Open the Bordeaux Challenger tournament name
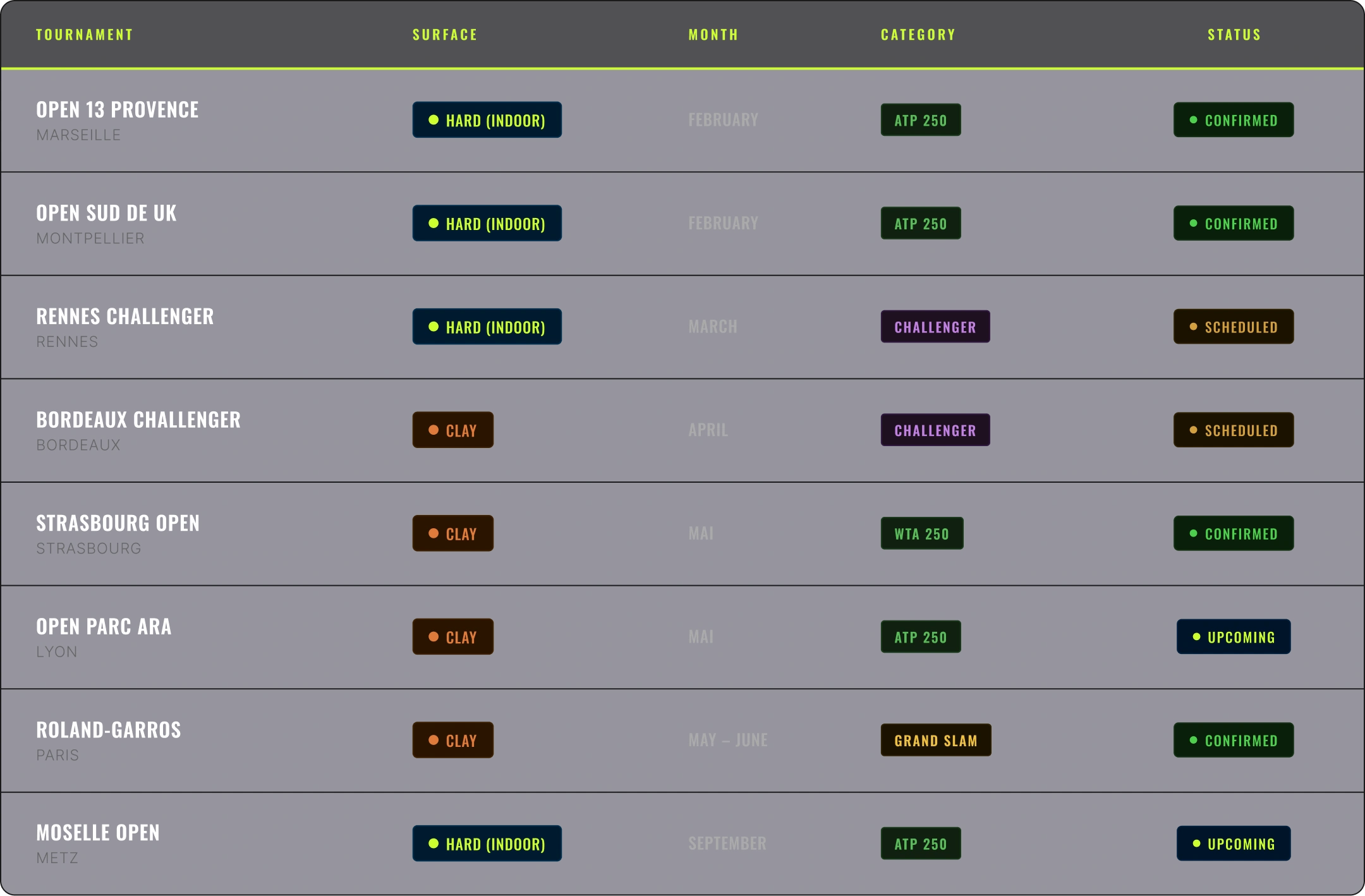Viewport: 1365px width, 896px height. 138,420
